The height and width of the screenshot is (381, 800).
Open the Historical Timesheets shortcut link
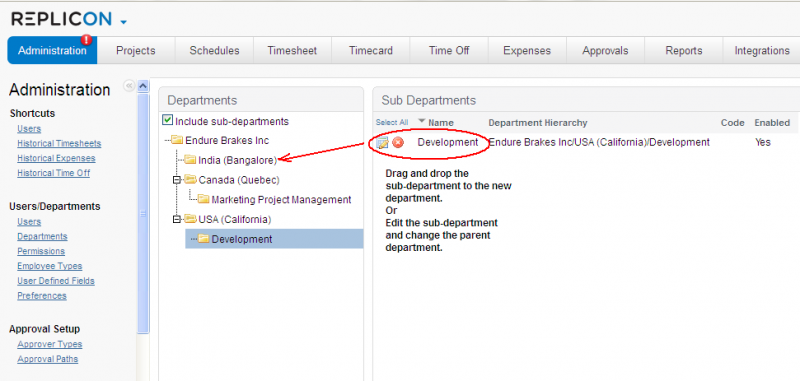point(59,143)
